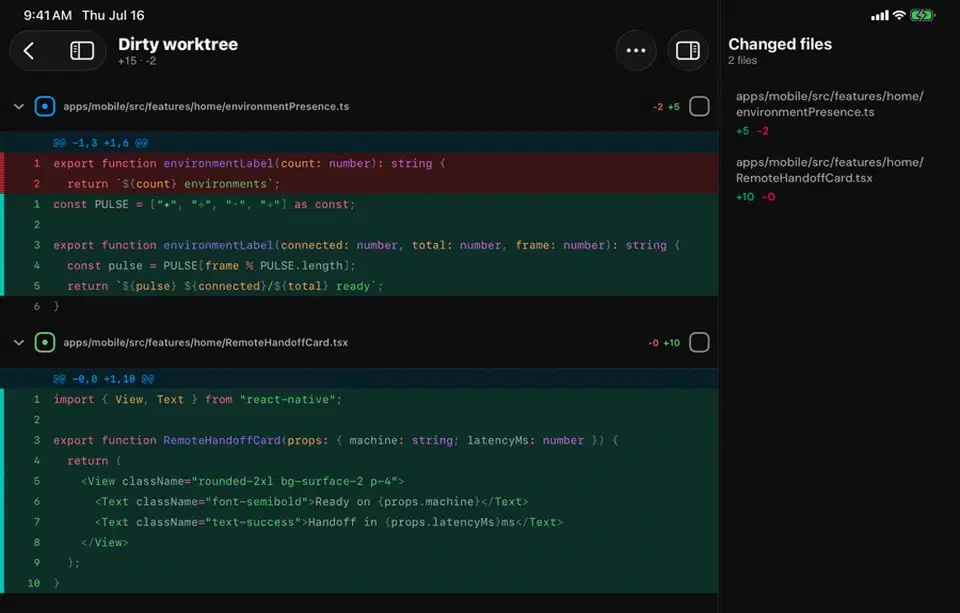960x613 pixels.
Task: Click the -2 +5 stat beside environmentPresence.ts header
Action: pyautogui.click(x=666, y=107)
